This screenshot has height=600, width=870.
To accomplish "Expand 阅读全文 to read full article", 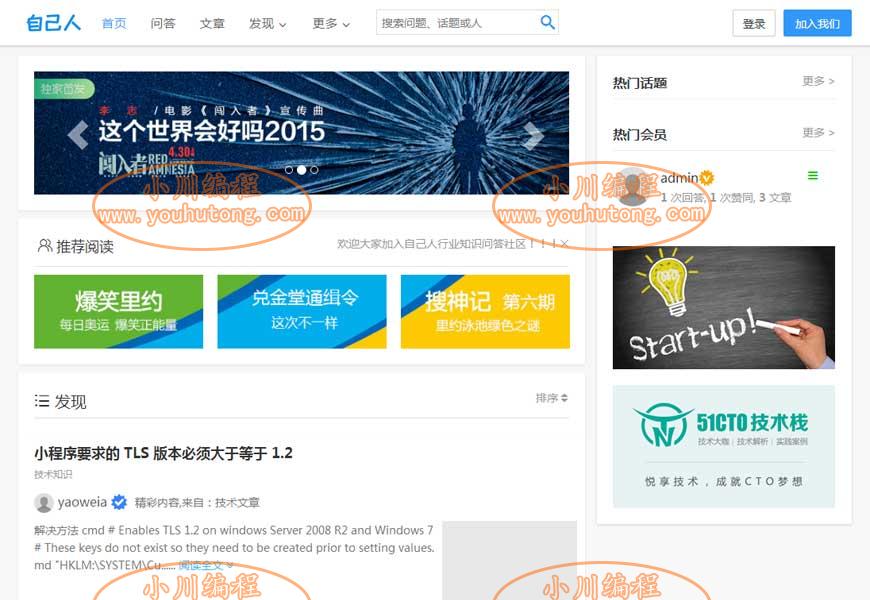I will (205, 566).
